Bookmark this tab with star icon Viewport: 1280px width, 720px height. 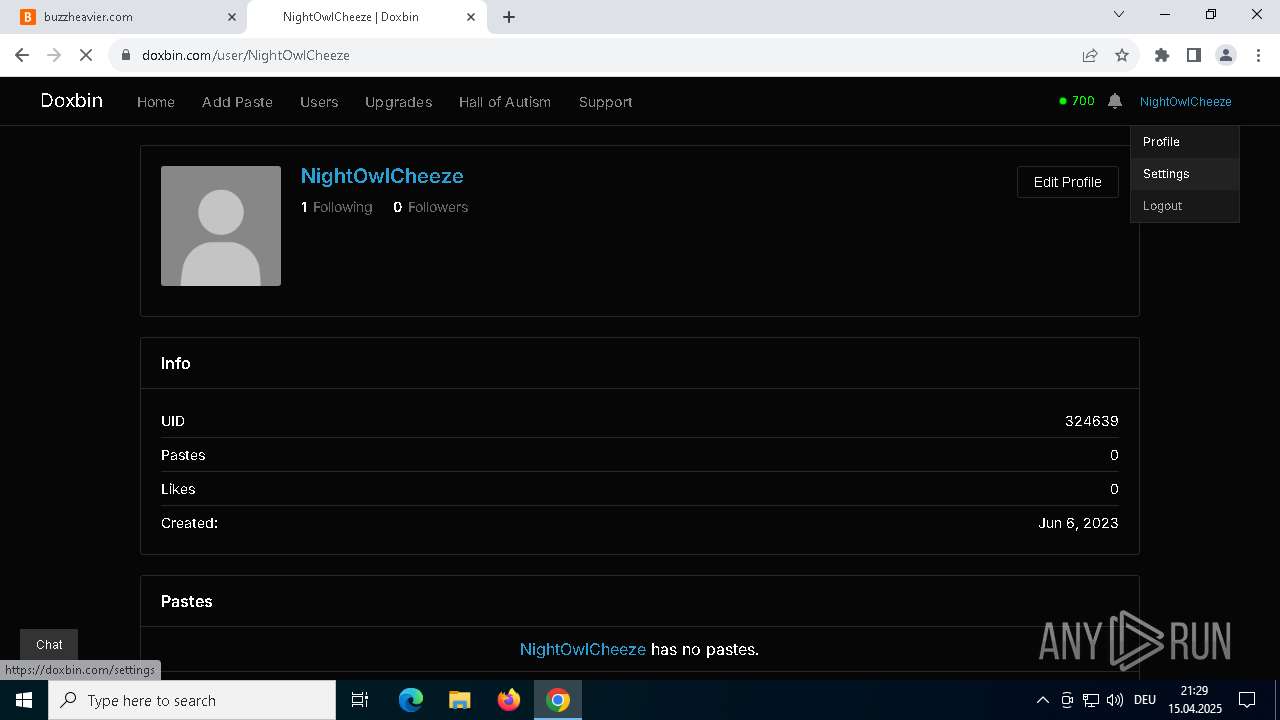tap(1122, 55)
